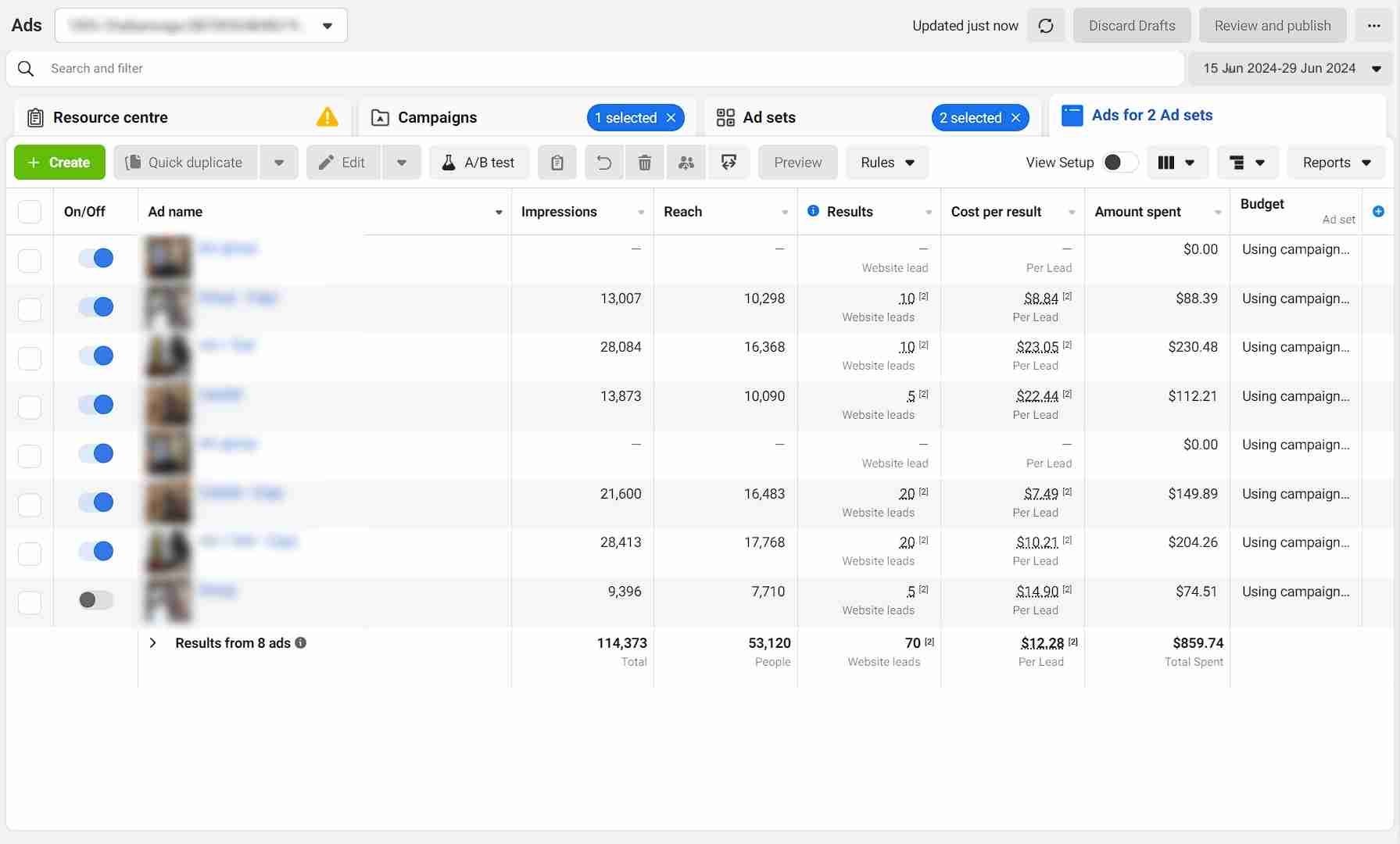Image resolution: width=1400 pixels, height=844 pixels.
Task: Open the Rules dropdown
Action: tap(886, 163)
